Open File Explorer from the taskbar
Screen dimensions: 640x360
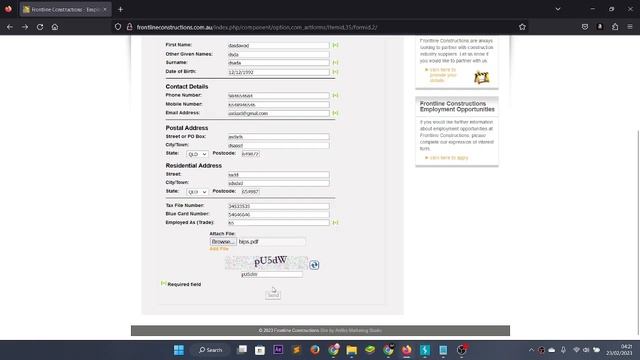click(351, 350)
